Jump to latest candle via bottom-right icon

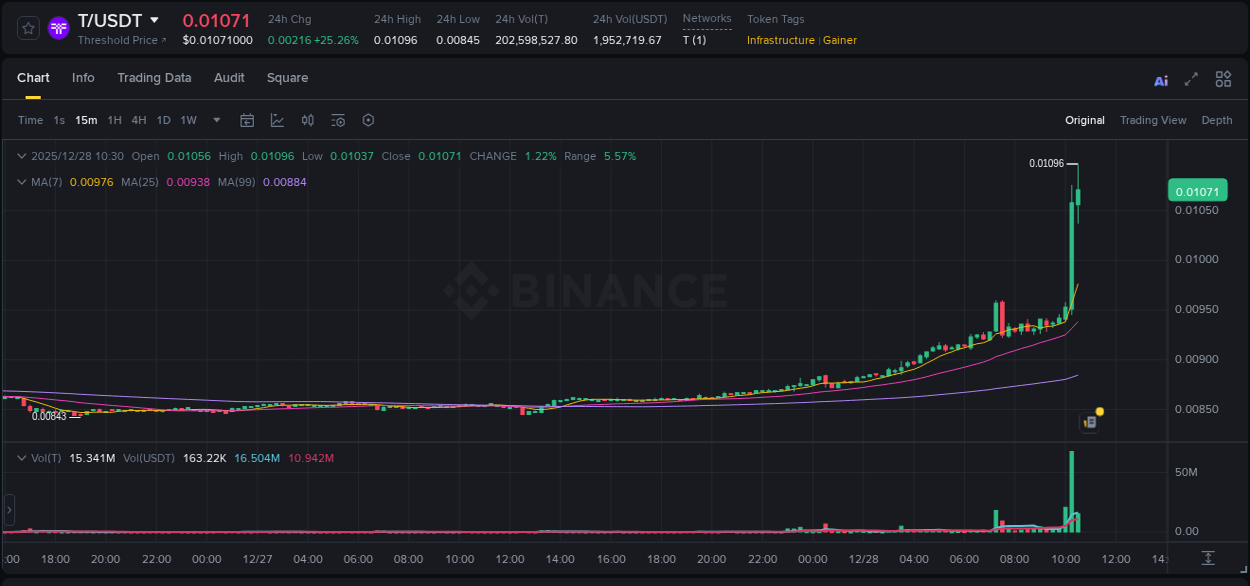tap(1209, 560)
